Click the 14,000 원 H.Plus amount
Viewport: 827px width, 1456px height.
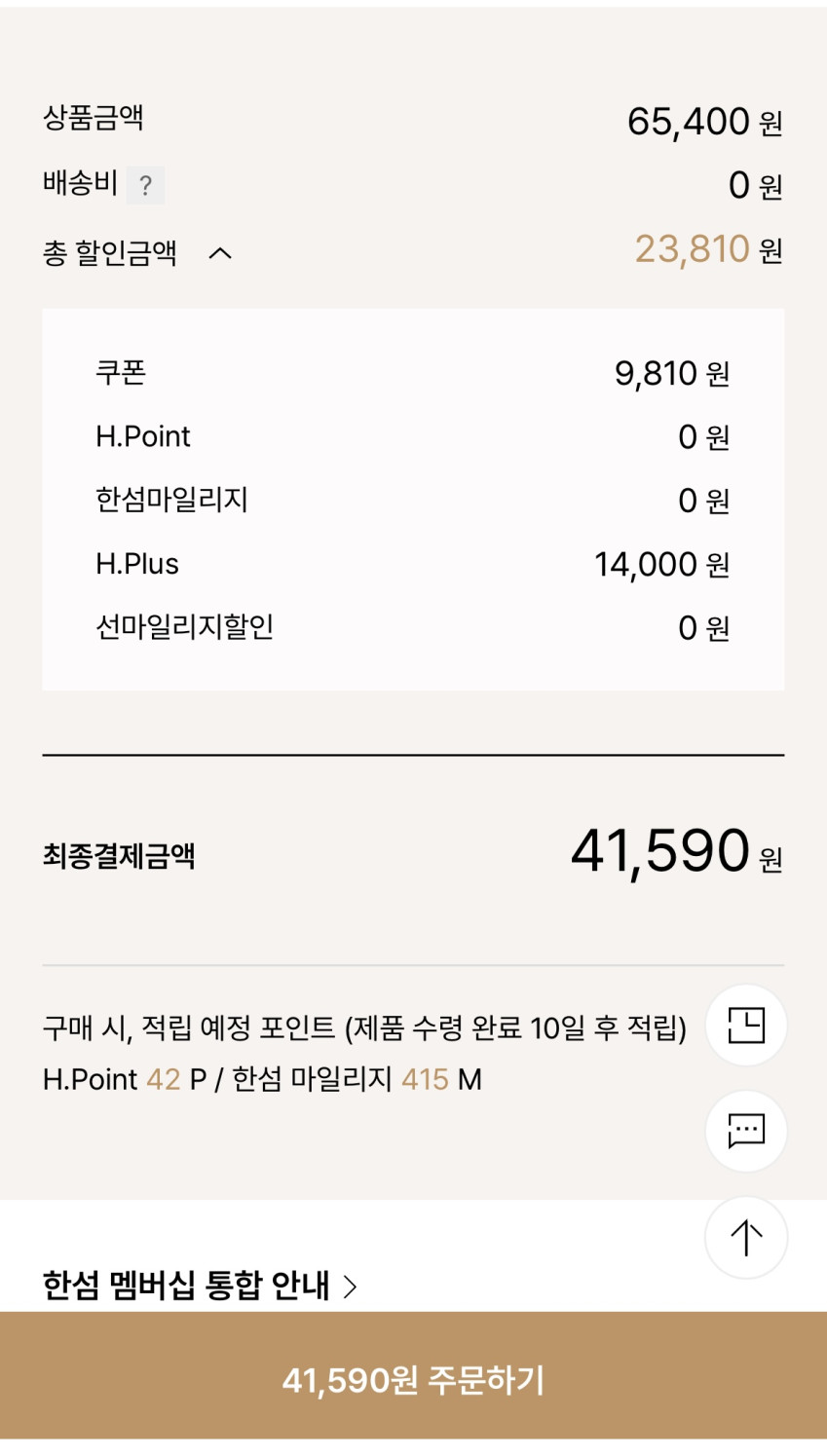tap(660, 565)
